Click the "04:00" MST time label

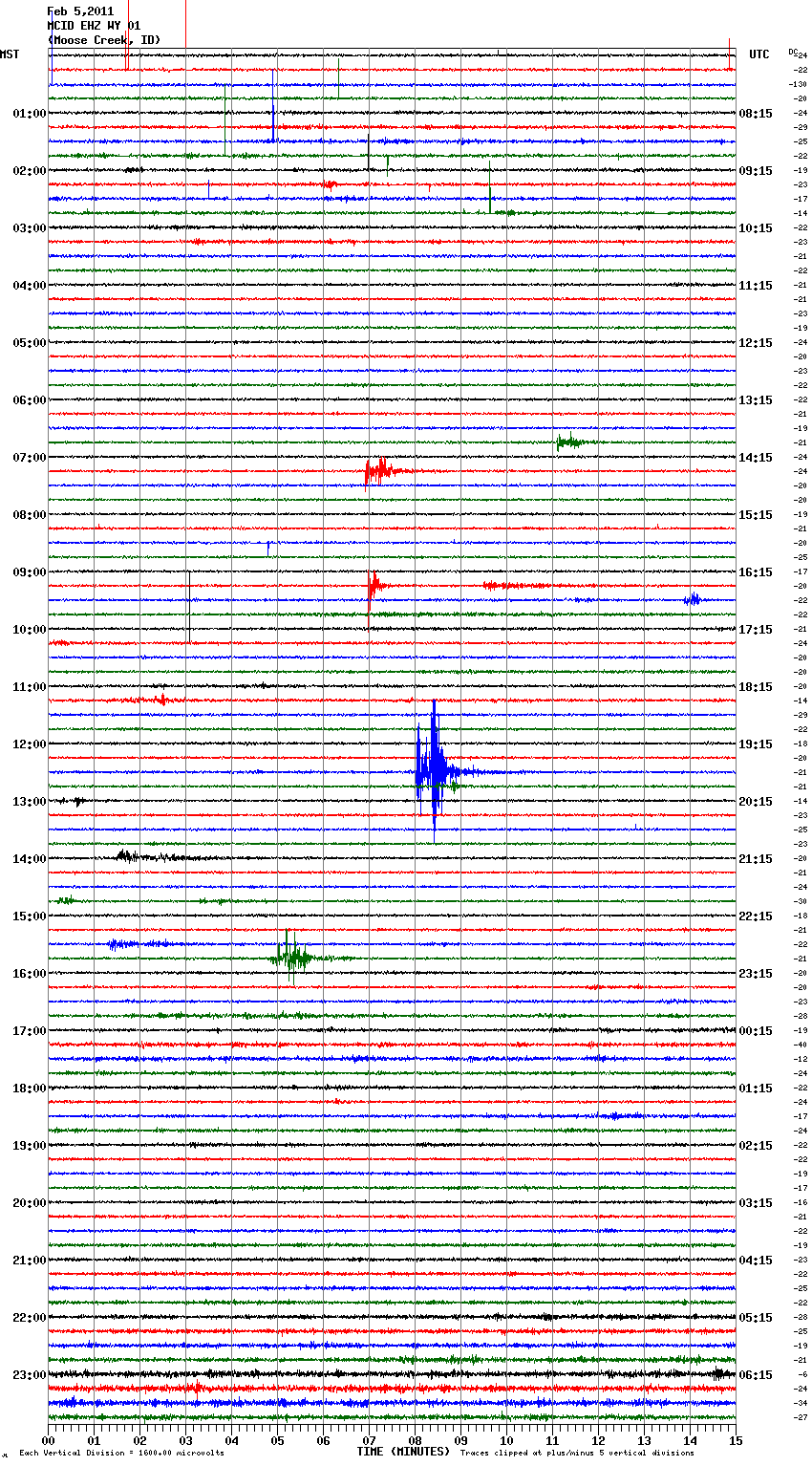point(30,286)
